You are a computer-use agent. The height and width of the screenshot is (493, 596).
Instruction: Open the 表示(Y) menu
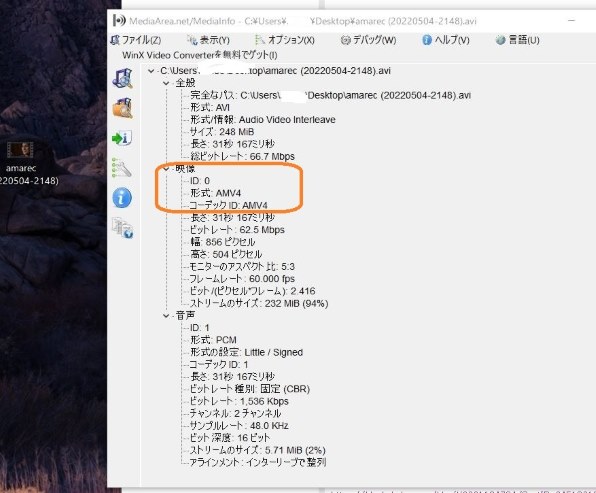[x=208, y=40]
